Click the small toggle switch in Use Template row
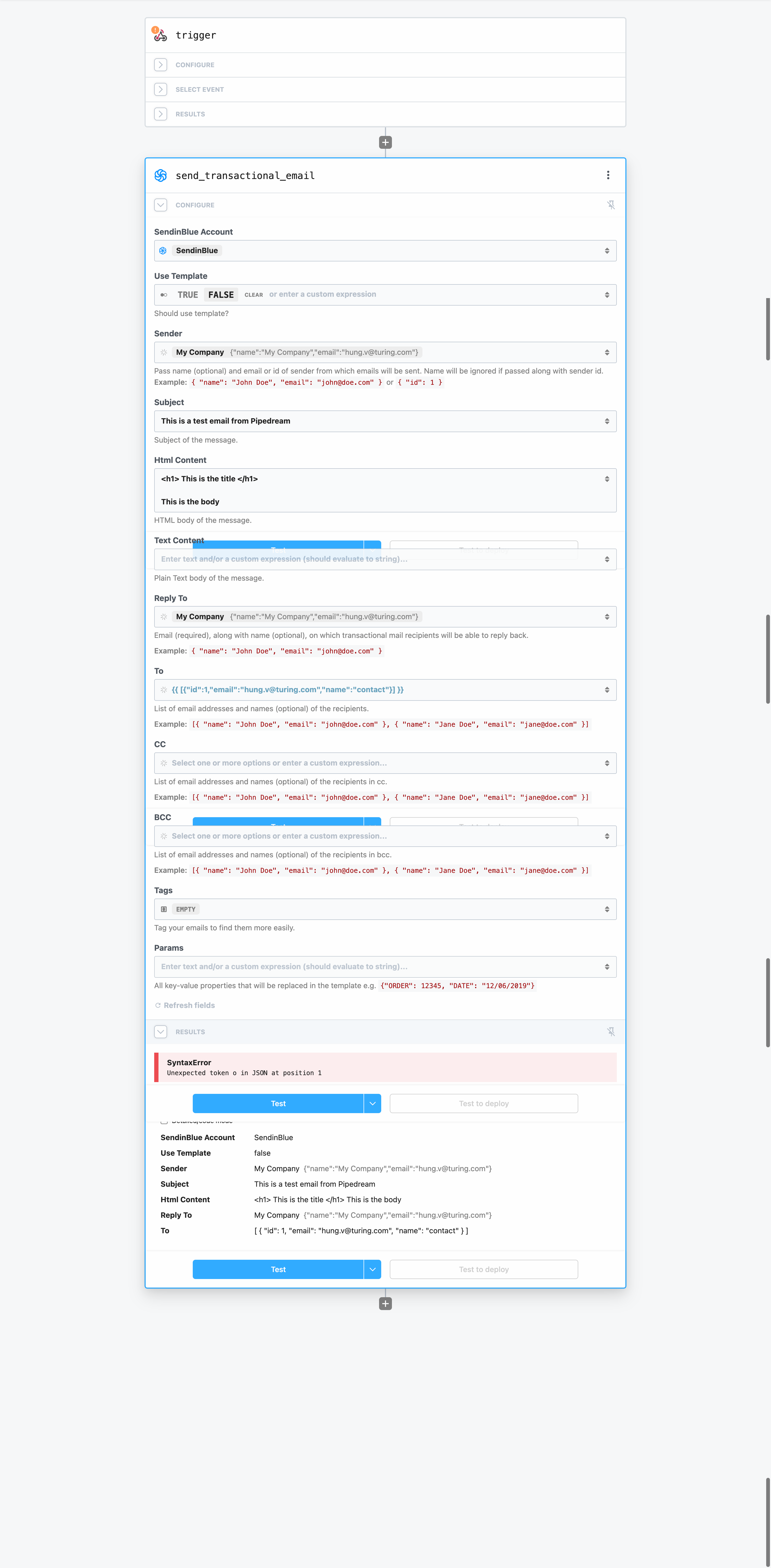The image size is (771, 1568). click(163, 295)
